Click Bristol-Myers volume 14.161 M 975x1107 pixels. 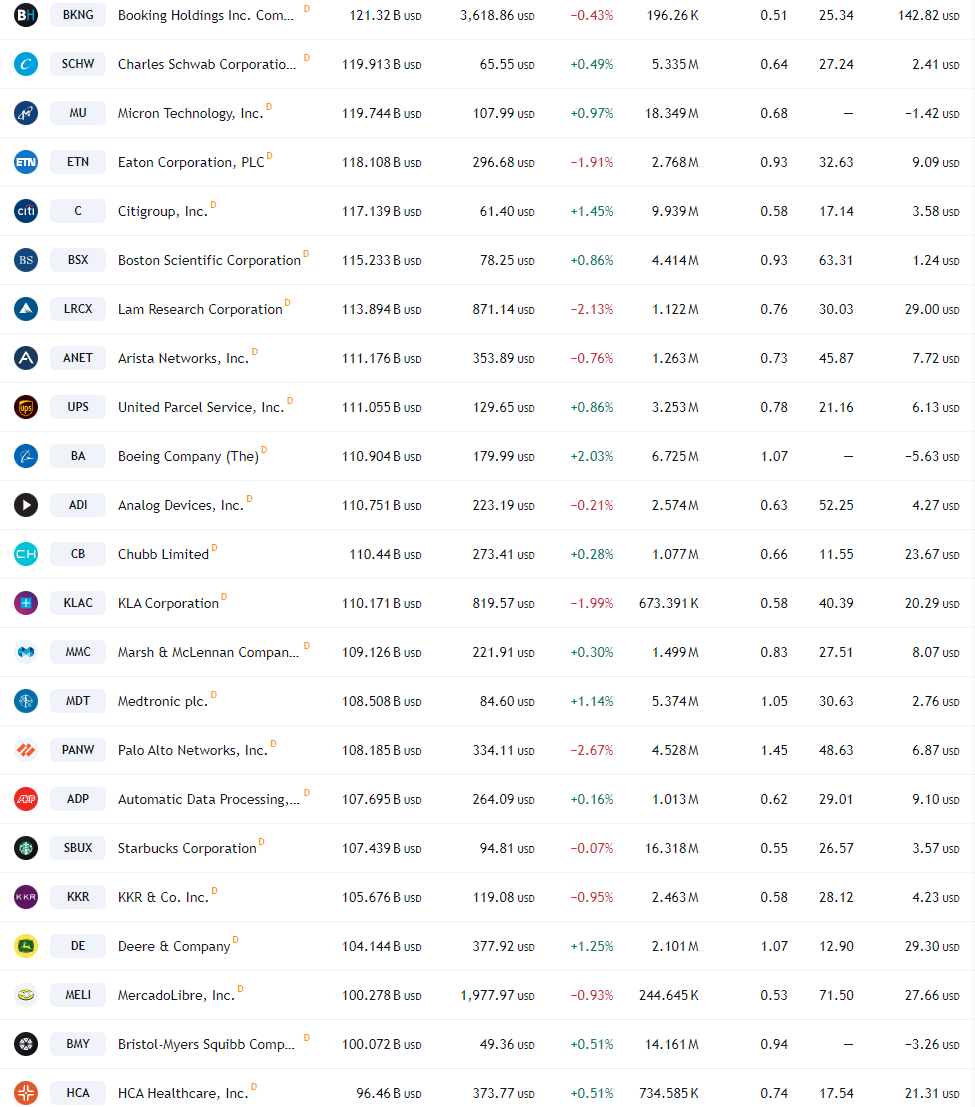pos(671,1044)
